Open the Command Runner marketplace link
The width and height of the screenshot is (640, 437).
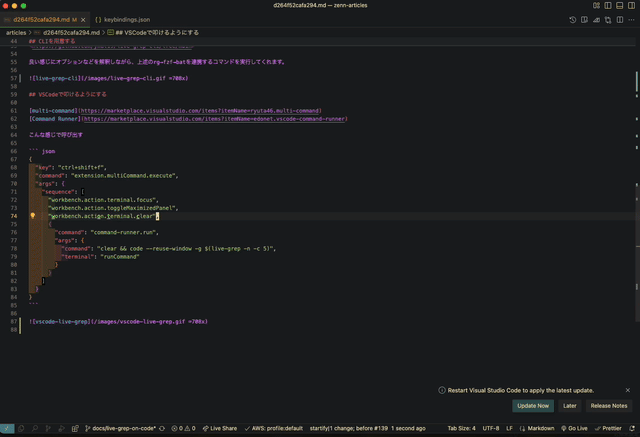click(x=214, y=119)
